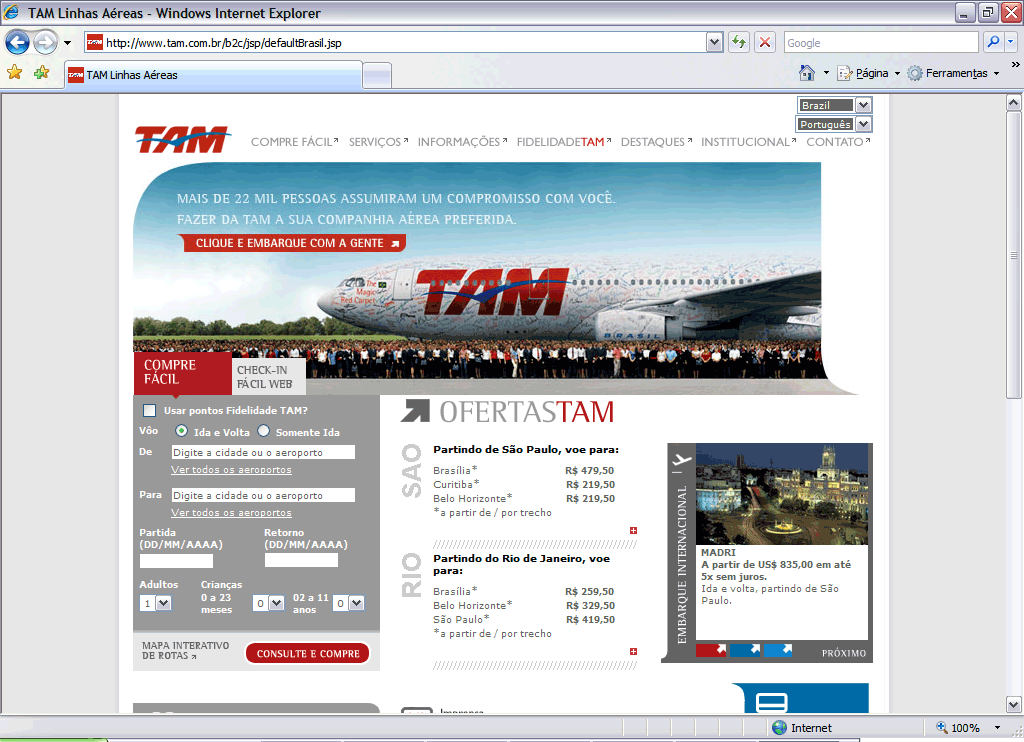
Task: Click the CONSULTE E COMPRE button
Action: pyautogui.click(x=308, y=653)
